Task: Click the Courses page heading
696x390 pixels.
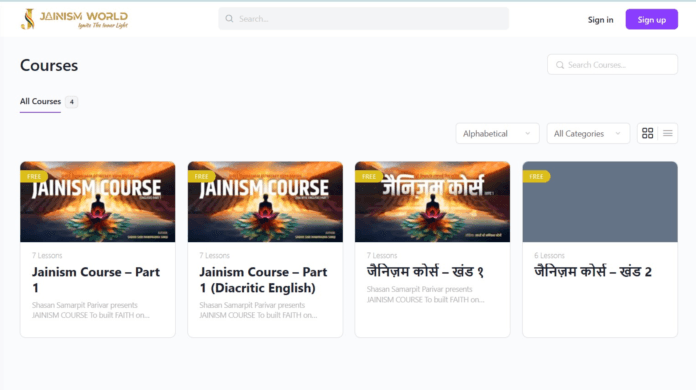Action: click(49, 65)
